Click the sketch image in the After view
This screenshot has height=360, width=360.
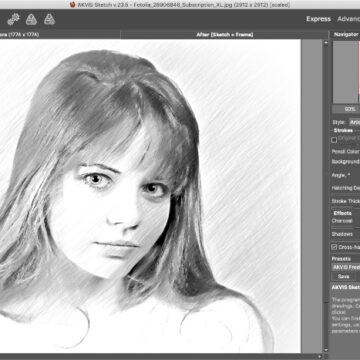[x=150, y=196]
